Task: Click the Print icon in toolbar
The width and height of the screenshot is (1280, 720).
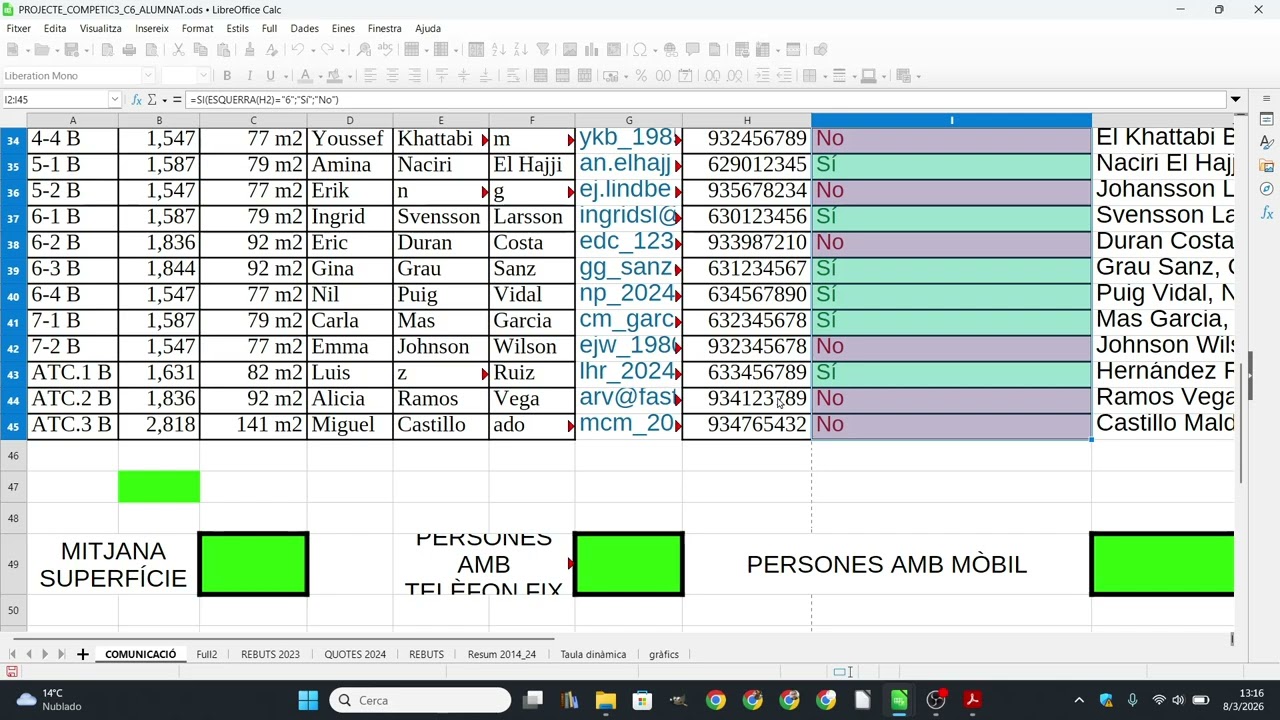Action: [129, 49]
